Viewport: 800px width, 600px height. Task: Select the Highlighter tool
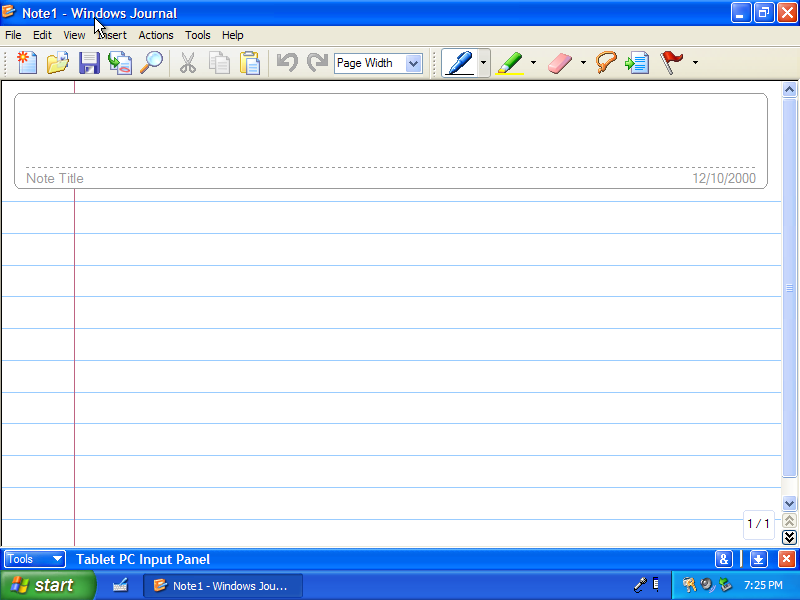coord(510,63)
